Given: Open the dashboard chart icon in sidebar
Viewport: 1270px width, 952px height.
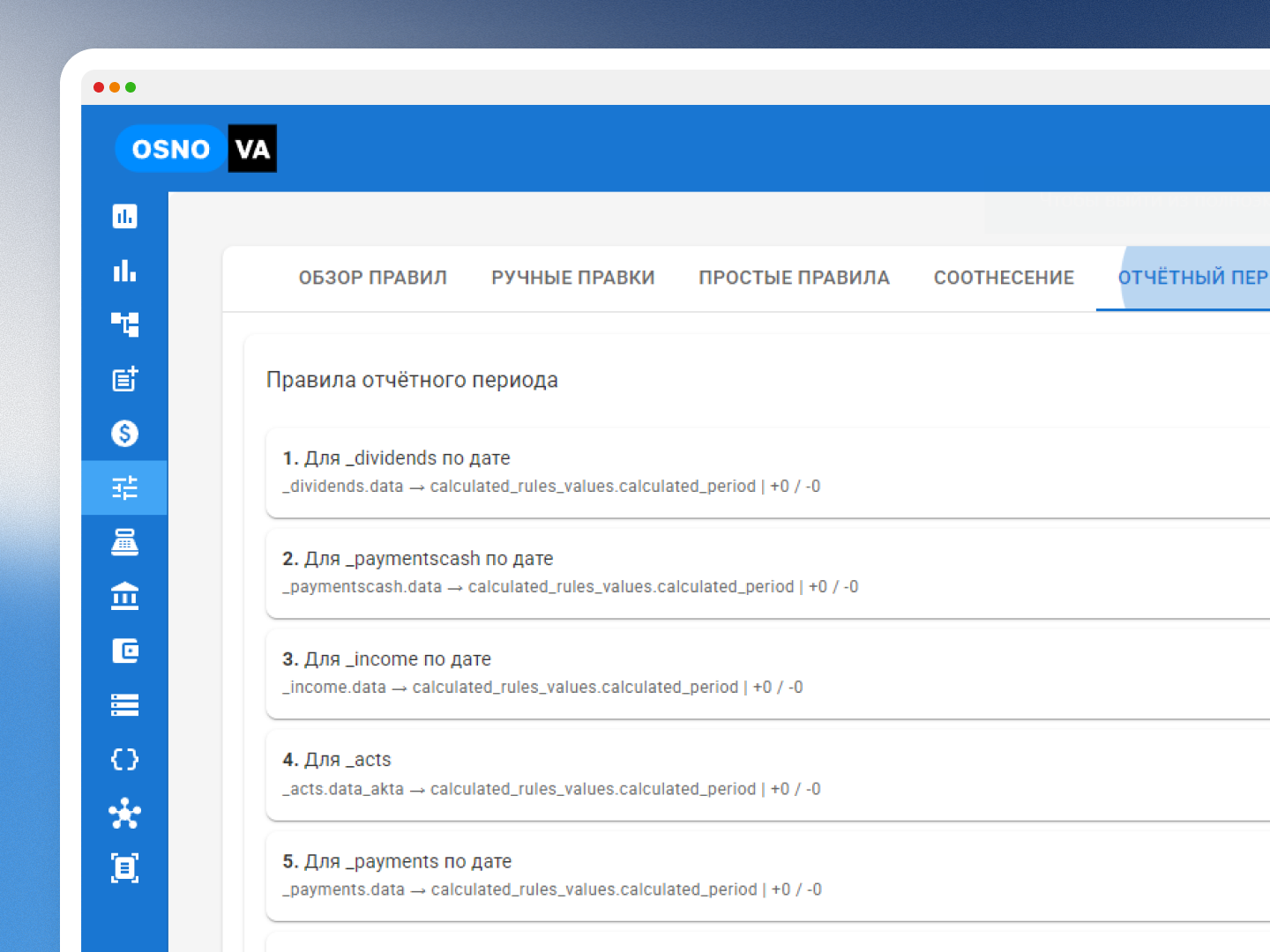Looking at the screenshot, I should coord(124,216).
